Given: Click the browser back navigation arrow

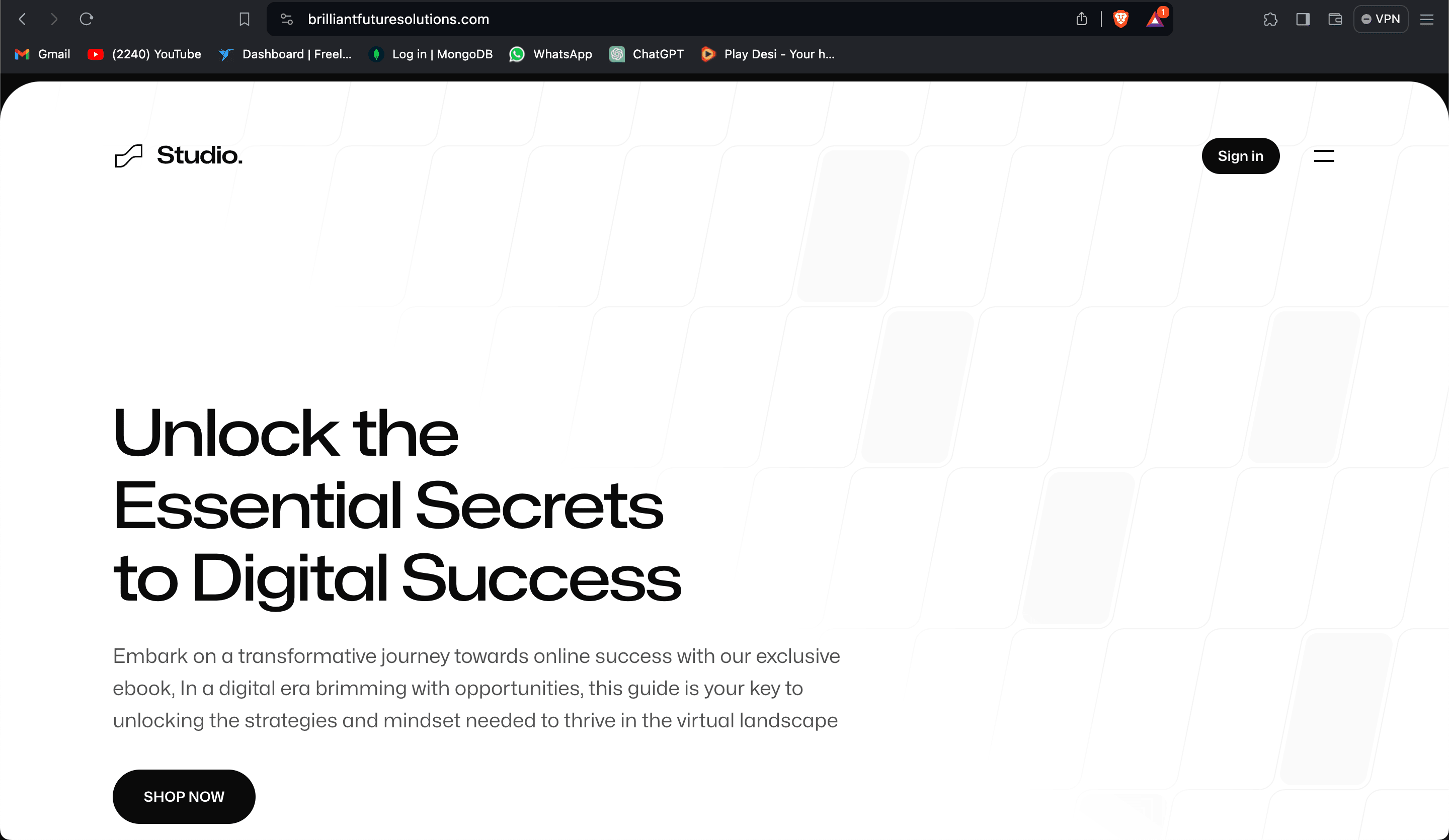Looking at the screenshot, I should [x=23, y=19].
